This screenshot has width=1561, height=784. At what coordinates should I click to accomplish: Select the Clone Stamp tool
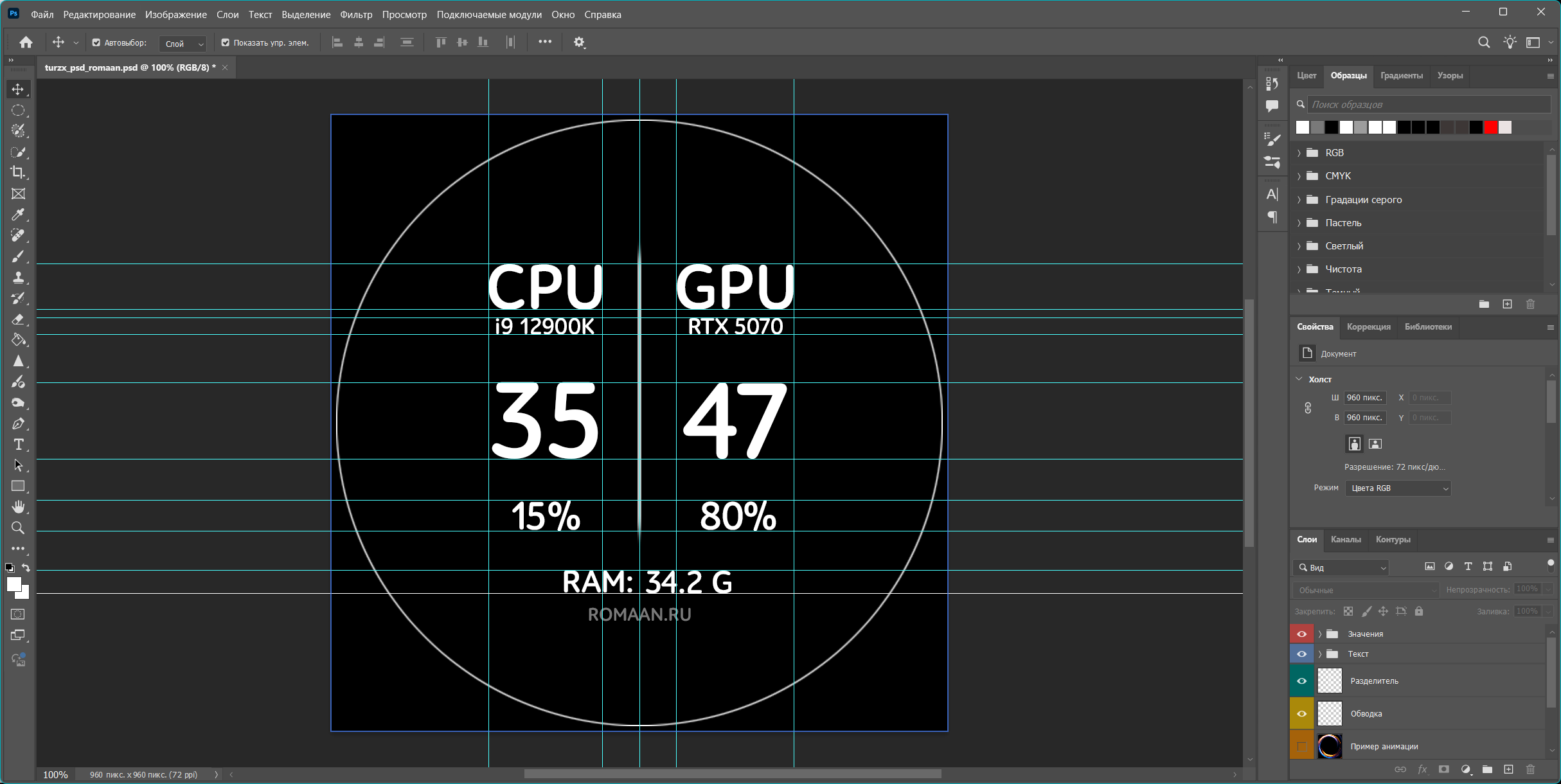coord(18,278)
